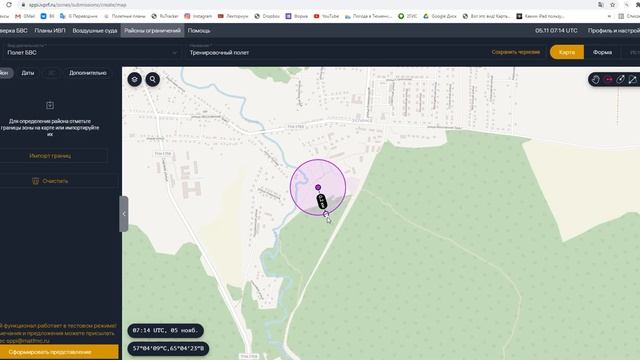Viewport: 640px width, 360px height.
Task: Open Профиль и настройки menu
Action: [x=614, y=31]
